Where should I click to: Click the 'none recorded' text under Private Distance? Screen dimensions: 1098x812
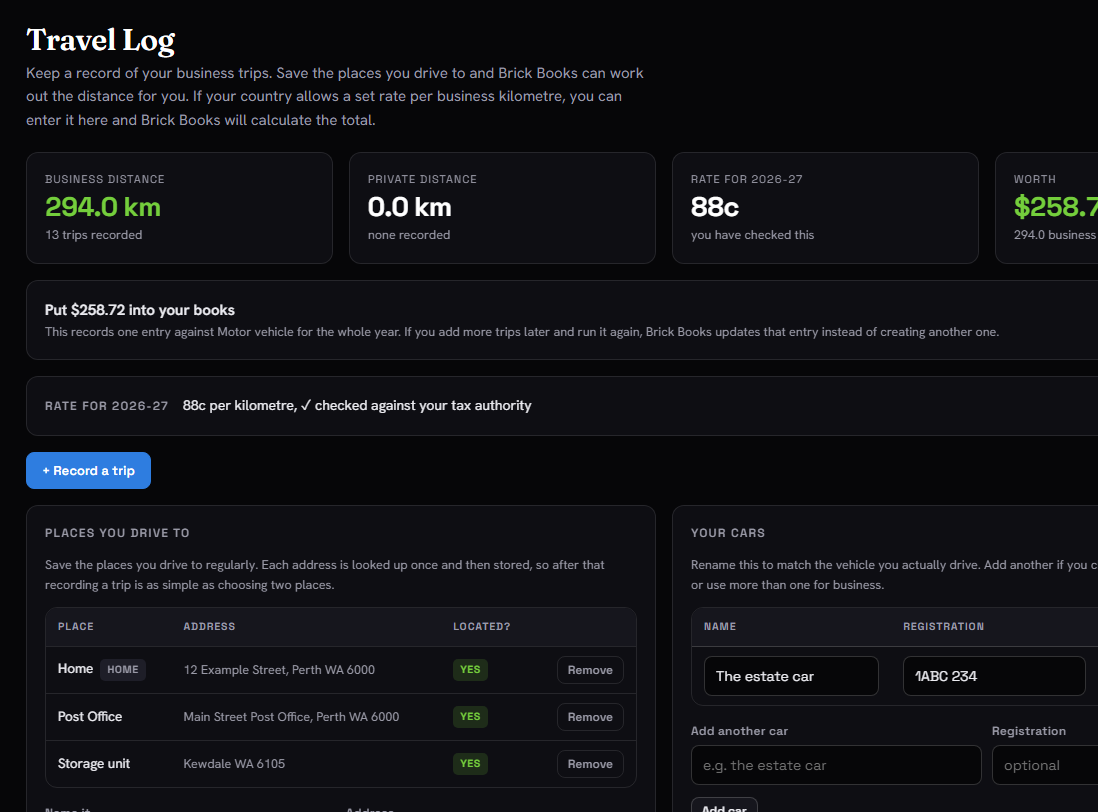(409, 235)
